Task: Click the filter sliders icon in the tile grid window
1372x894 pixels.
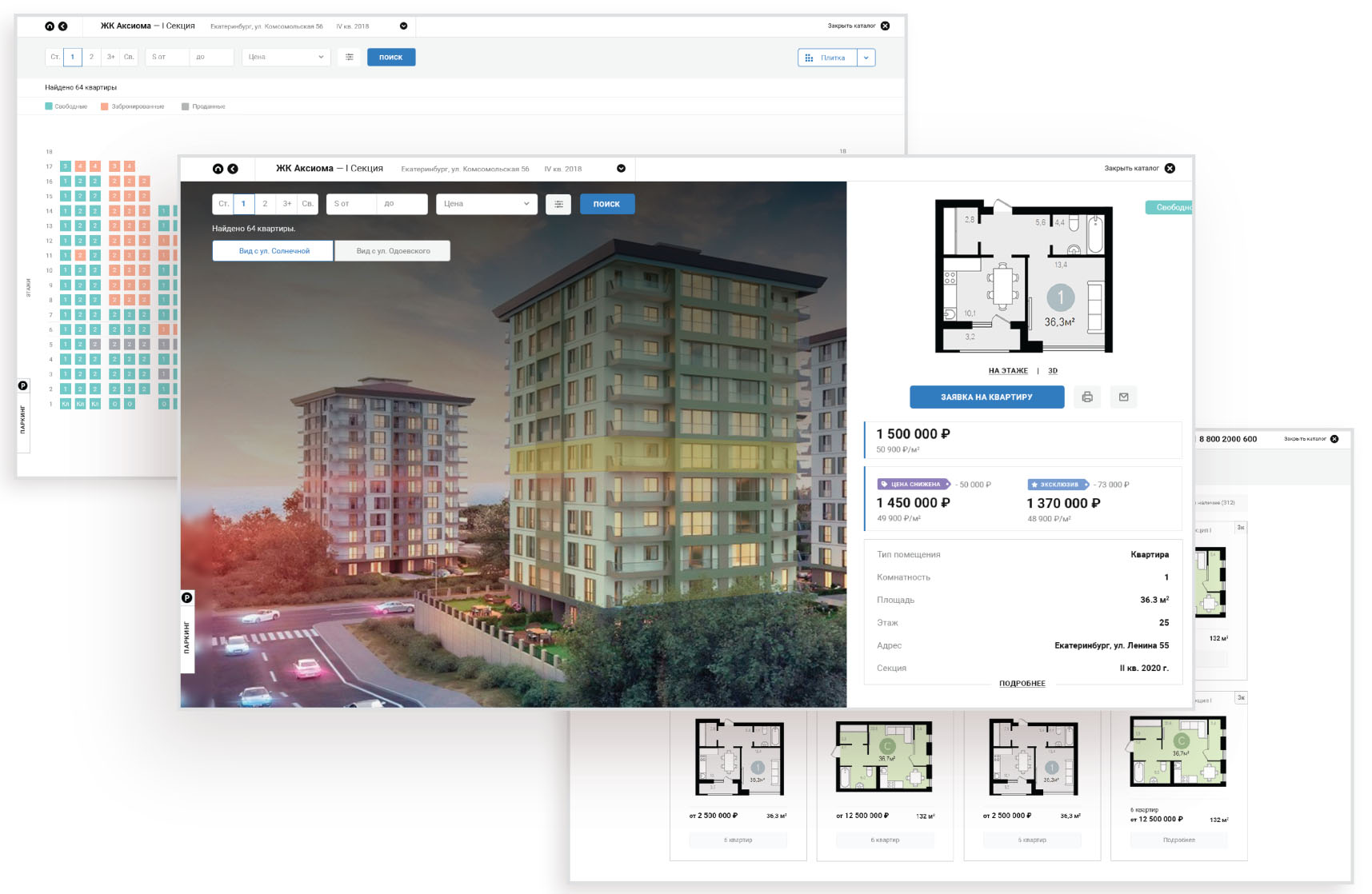Action: [x=350, y=57]
